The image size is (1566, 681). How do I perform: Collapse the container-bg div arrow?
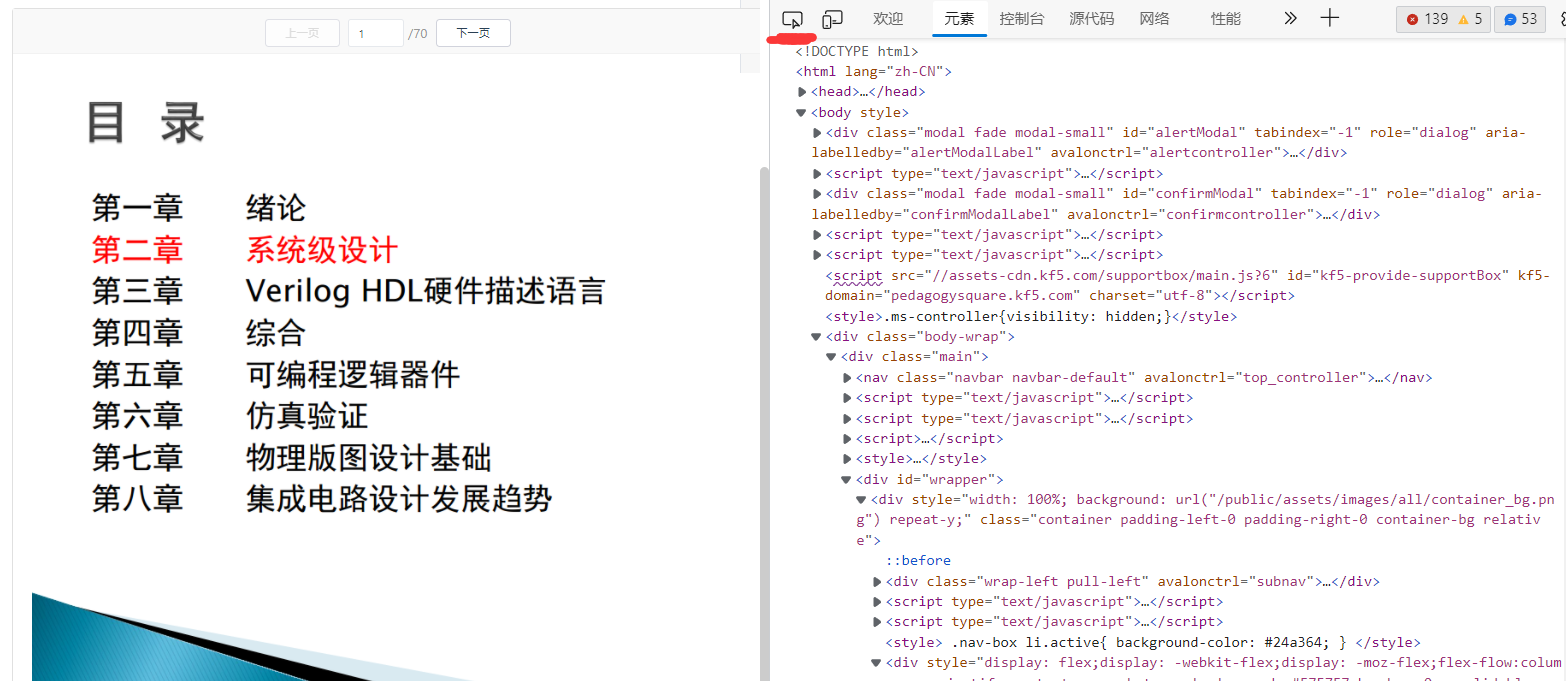tap(862, 500)
